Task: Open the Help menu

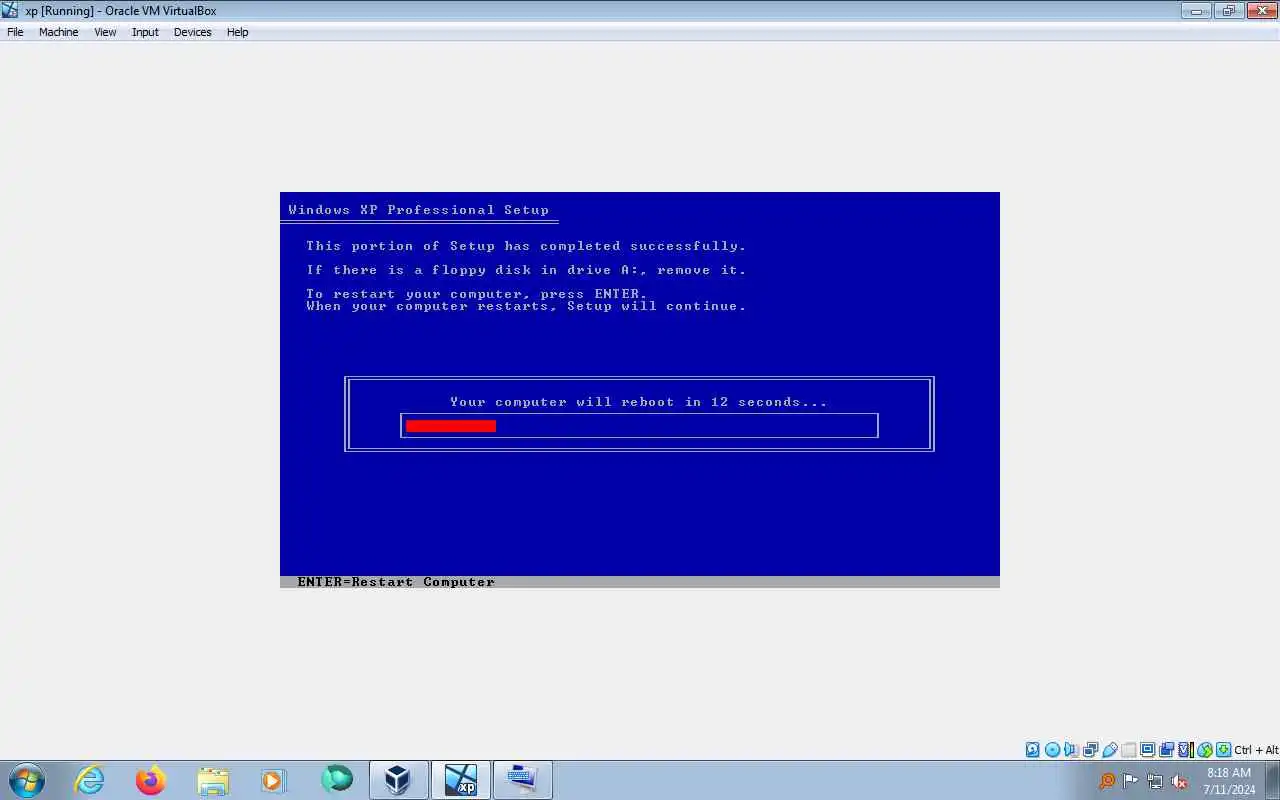Action: pos(237,32)
